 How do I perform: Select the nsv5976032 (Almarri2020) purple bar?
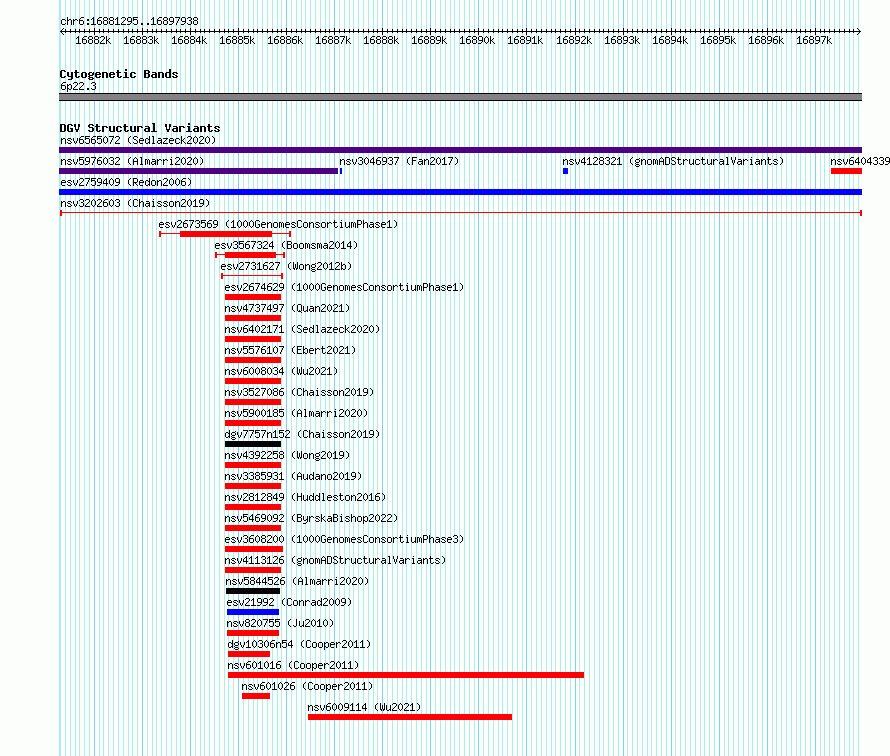click(199, 171)
